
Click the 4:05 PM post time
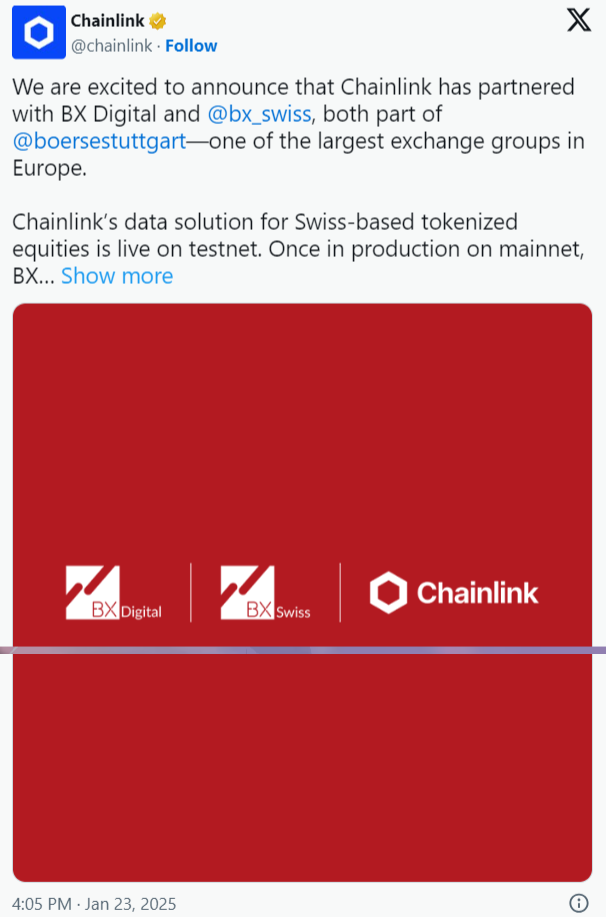pos(44,903)
